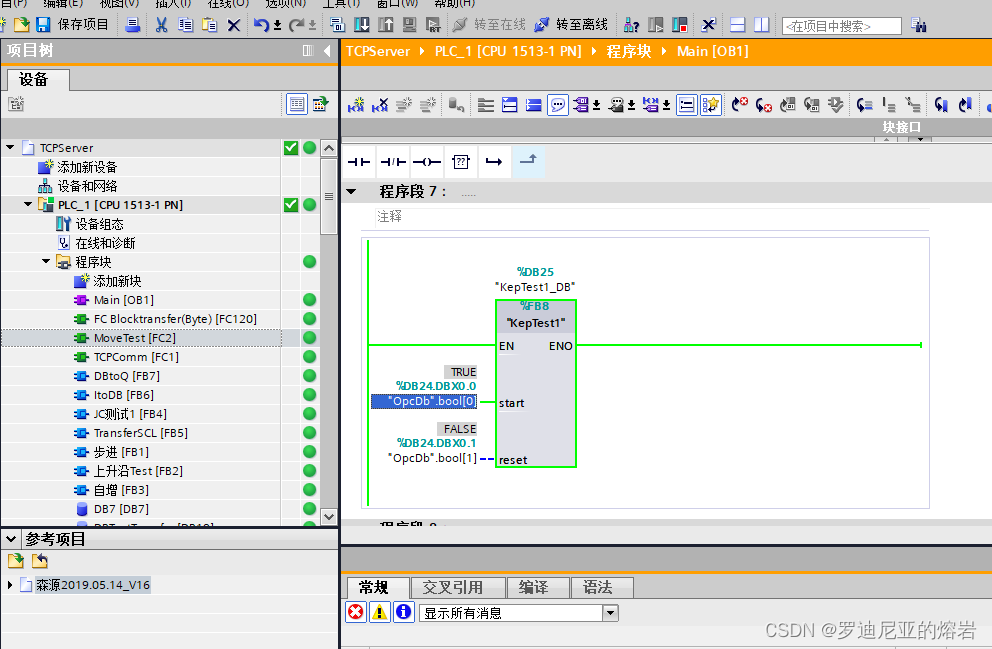Select MoveTest [FC2] block in tree
The height and width of the screenshot is (649, 992).
click(x=134, y=338)
